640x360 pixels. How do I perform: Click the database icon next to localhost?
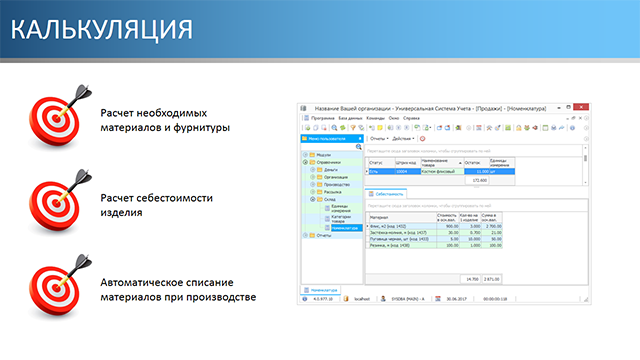[x=346, y=299]
